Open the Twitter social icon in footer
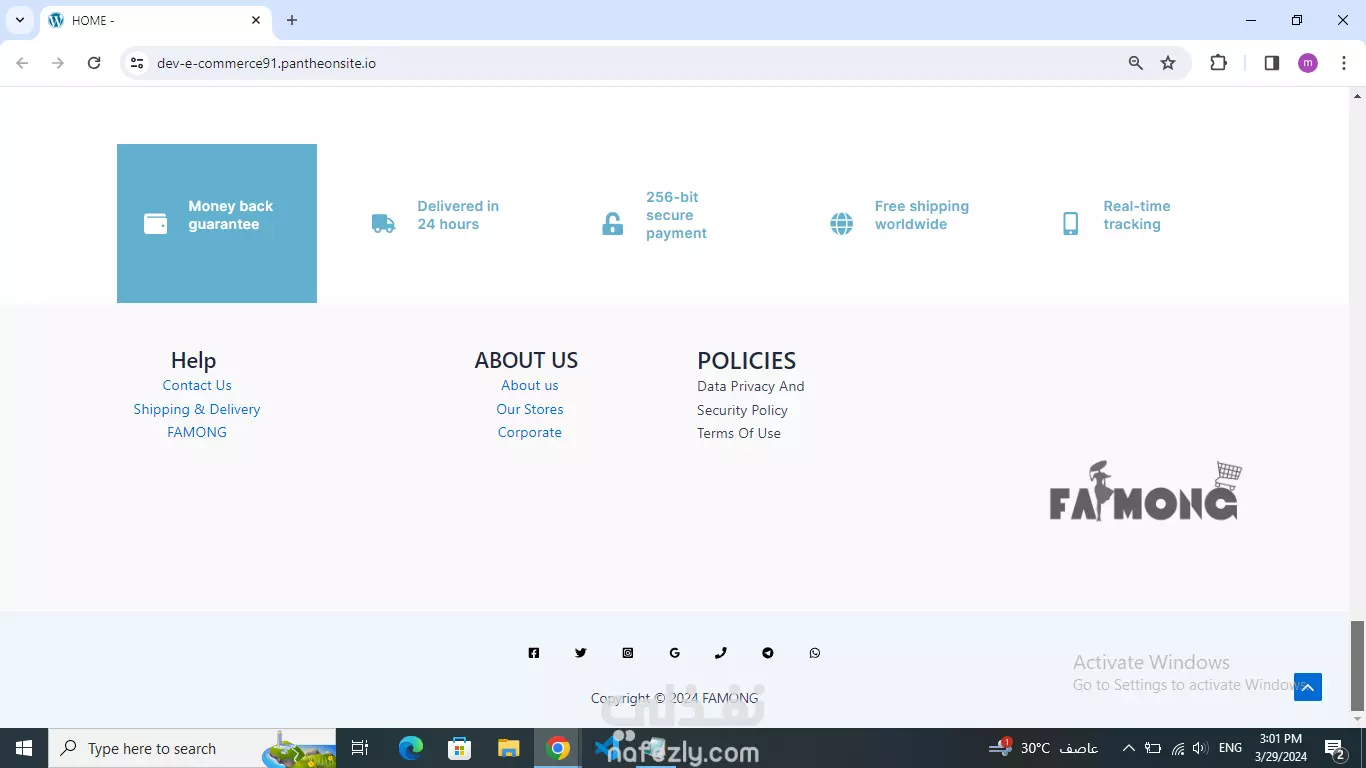This screenshot has width=1366, height=768. (x=581, y=653)
